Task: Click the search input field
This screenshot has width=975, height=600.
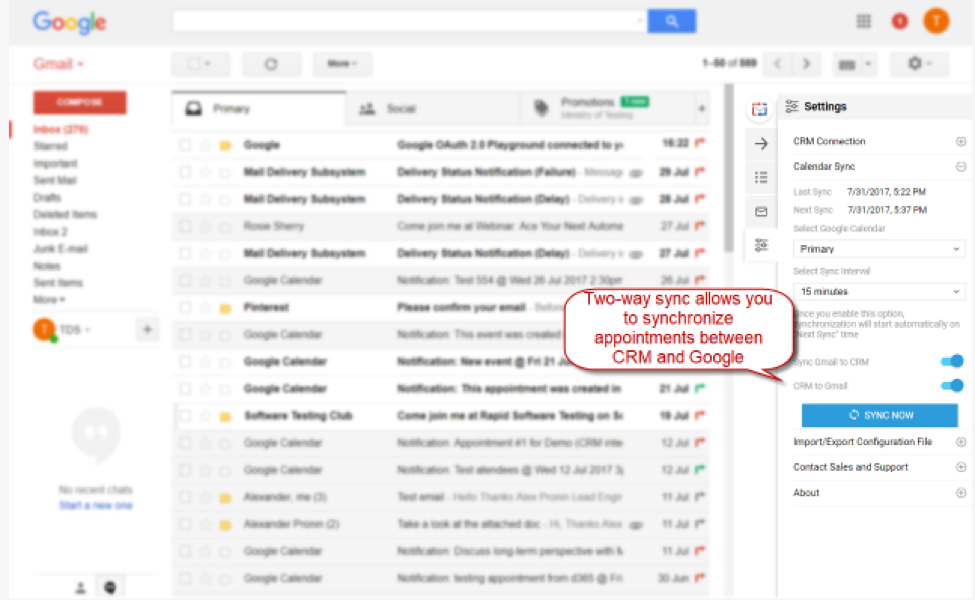Action: click(x=410, y=21)
